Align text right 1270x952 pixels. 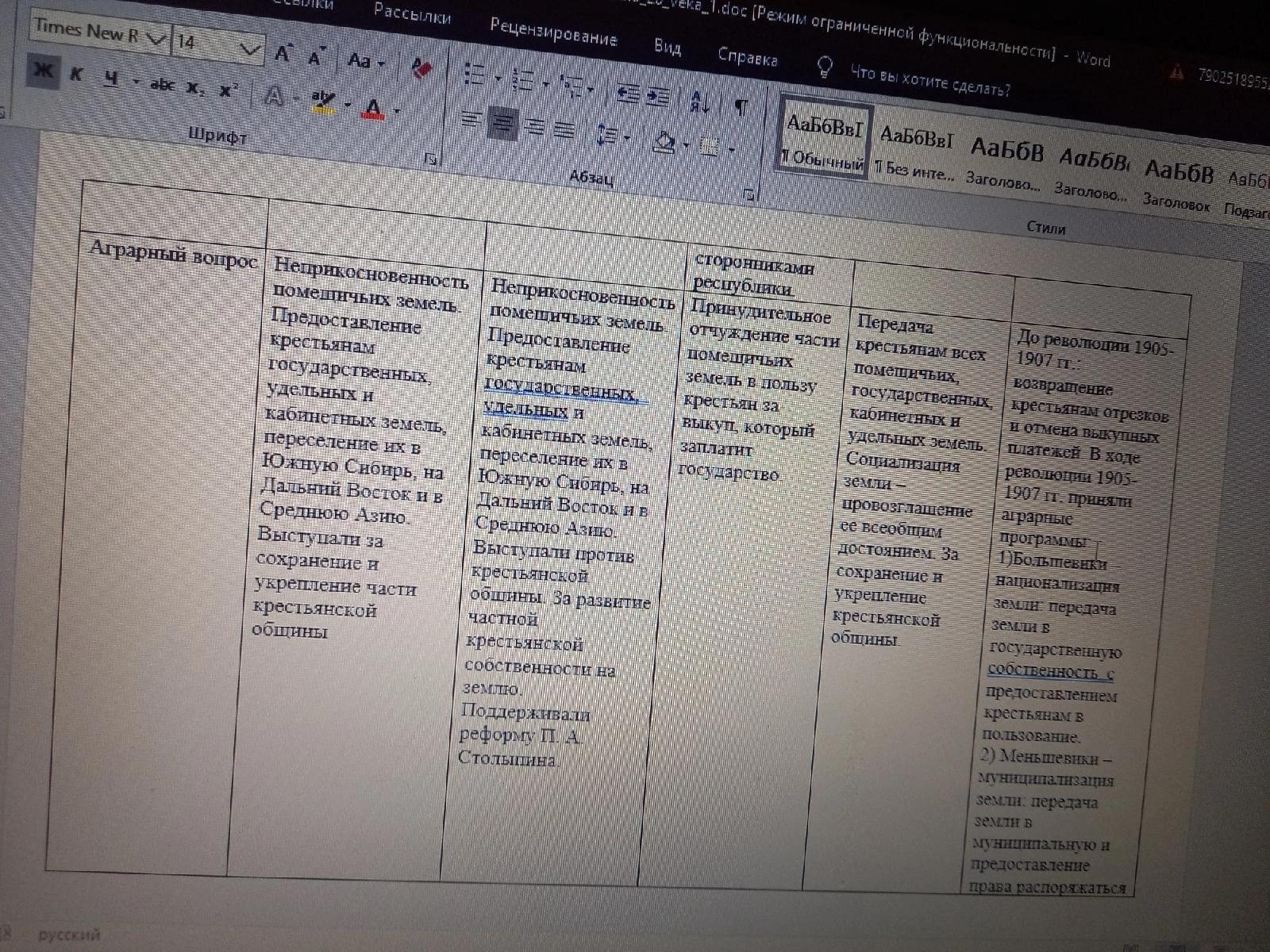click(535, 125)
